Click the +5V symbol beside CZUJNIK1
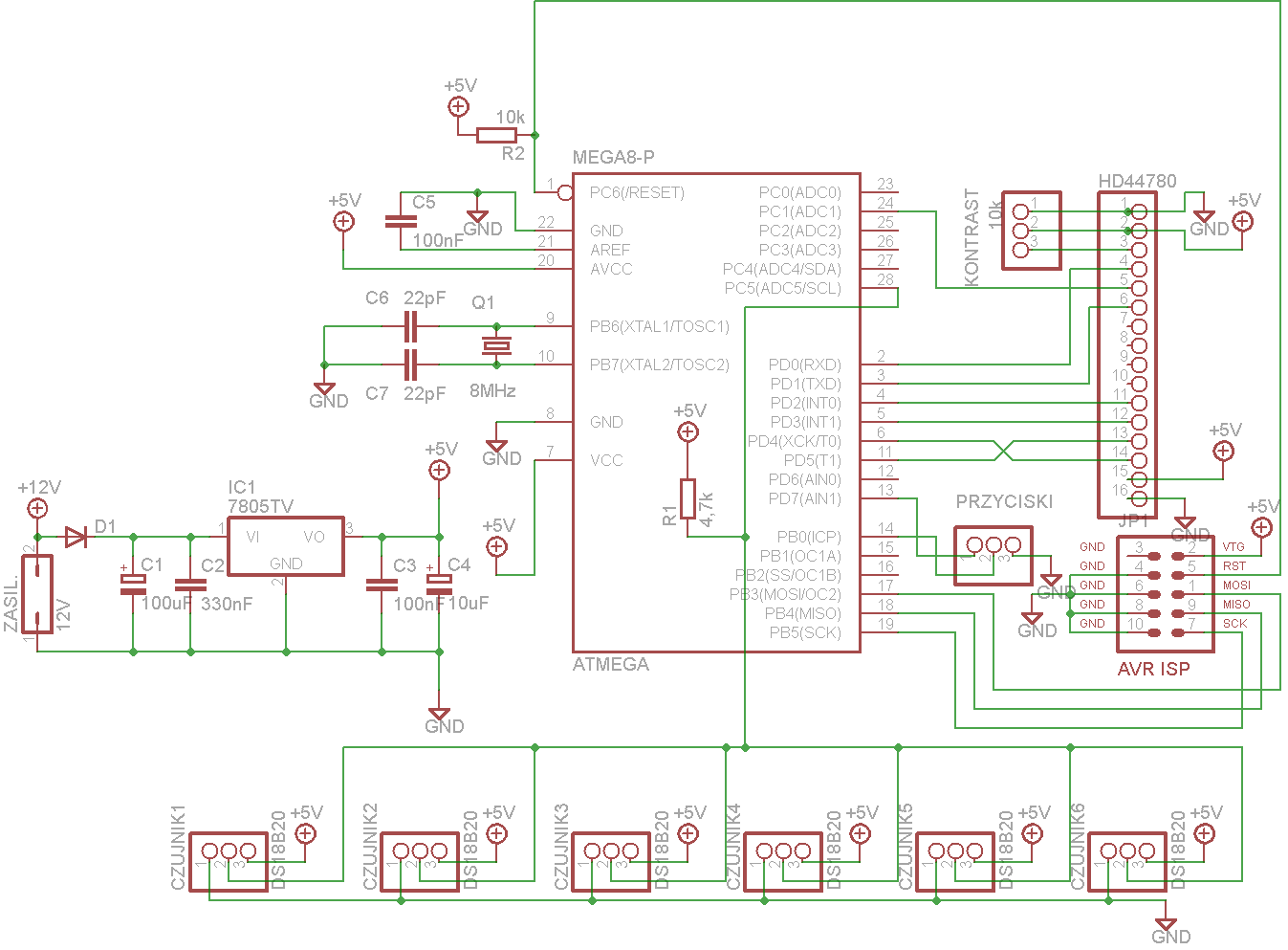This screenshot has height=950, width=1288. [x=305, y=833]
